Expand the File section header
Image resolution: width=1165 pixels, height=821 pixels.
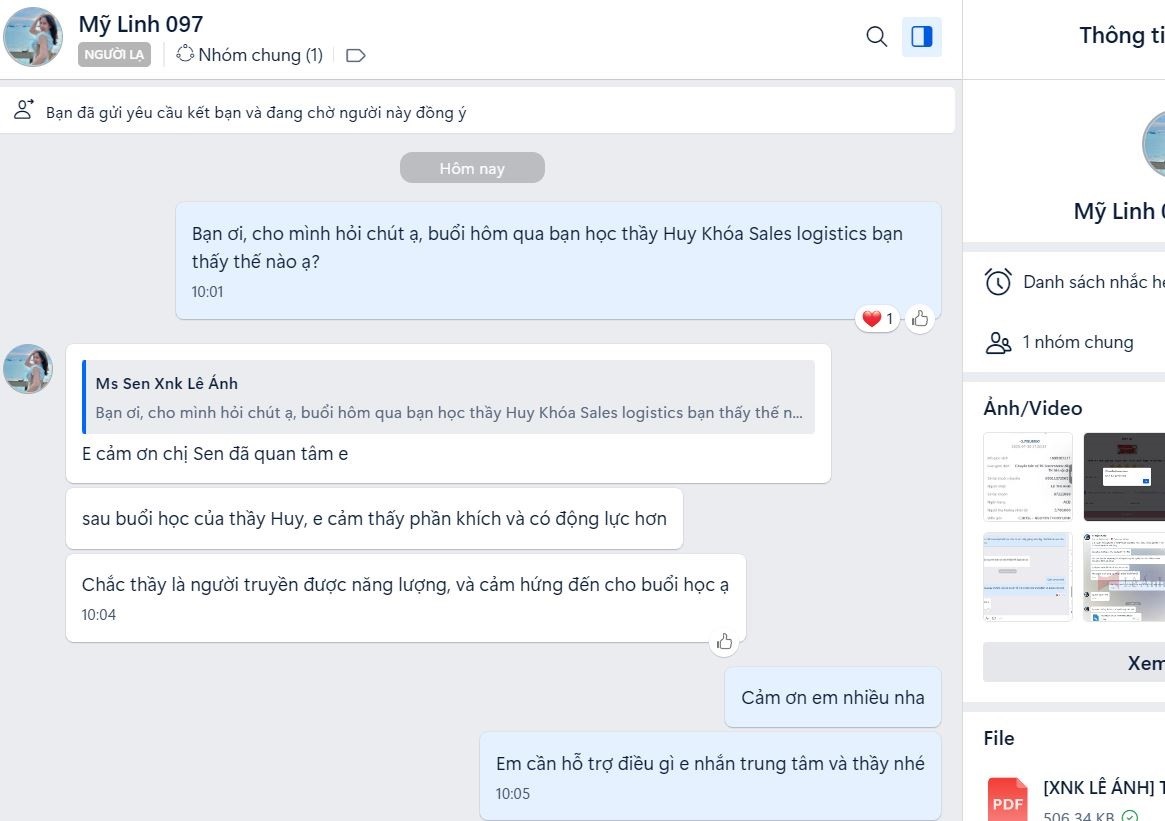point(998,738)
